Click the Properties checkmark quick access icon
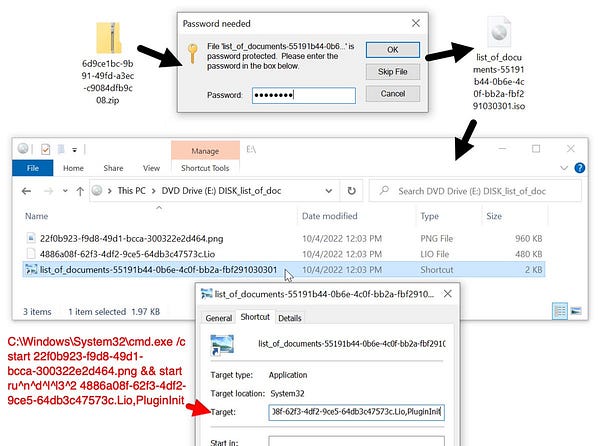 [x=46, y=149]
